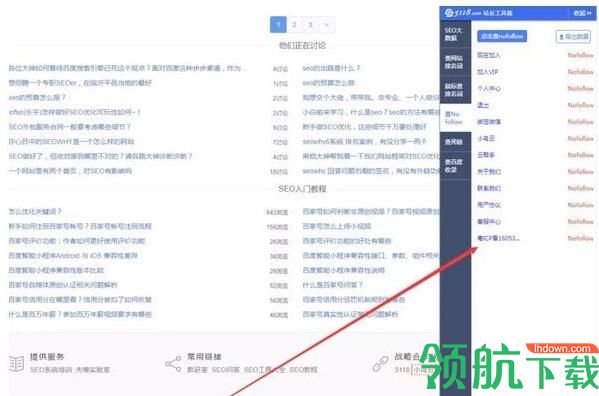
Task: Select the 关于我们 row in the nofollow list
Action: click(535, 172)
